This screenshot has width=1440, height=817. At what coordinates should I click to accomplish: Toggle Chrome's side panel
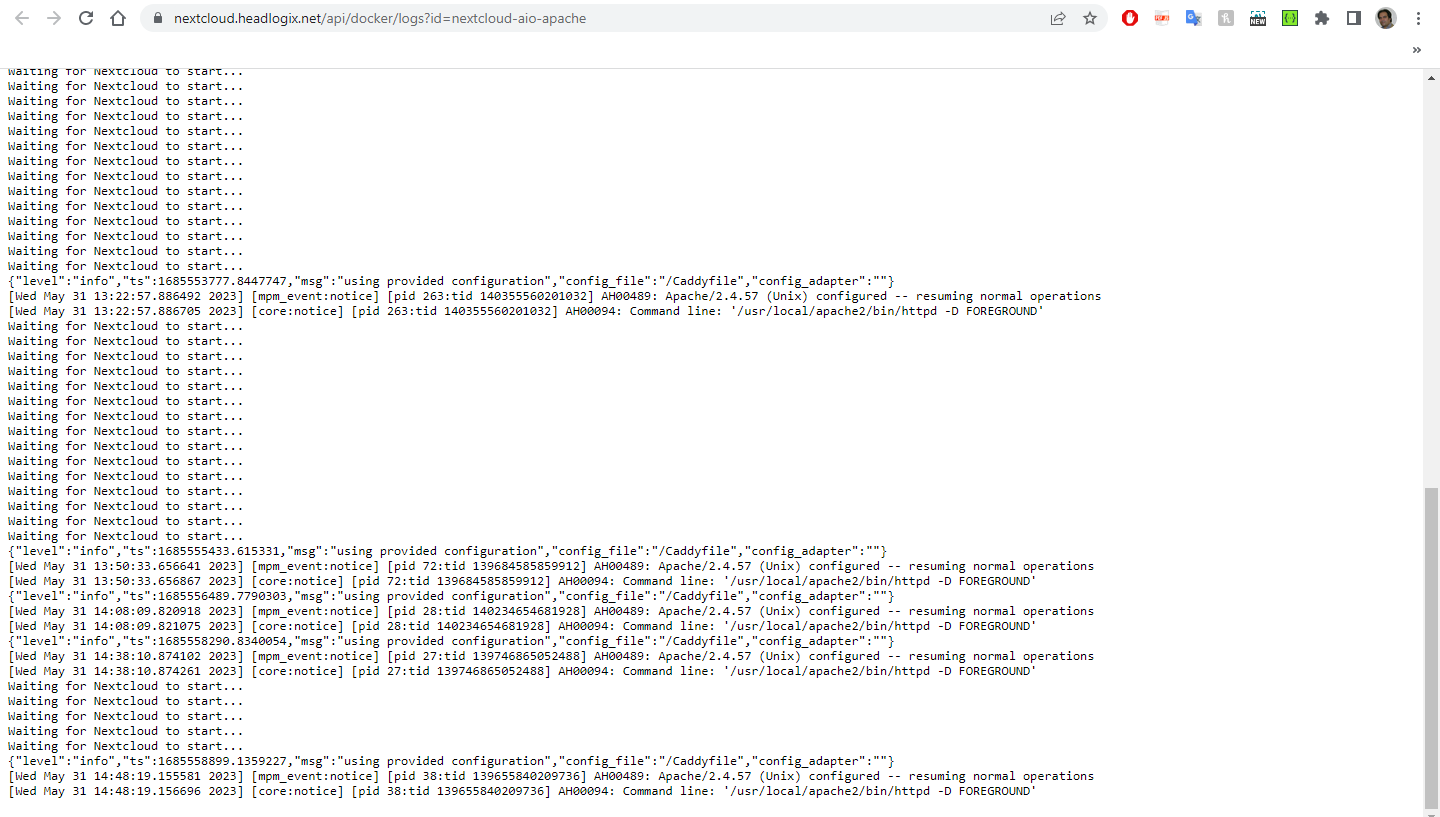1353,18
